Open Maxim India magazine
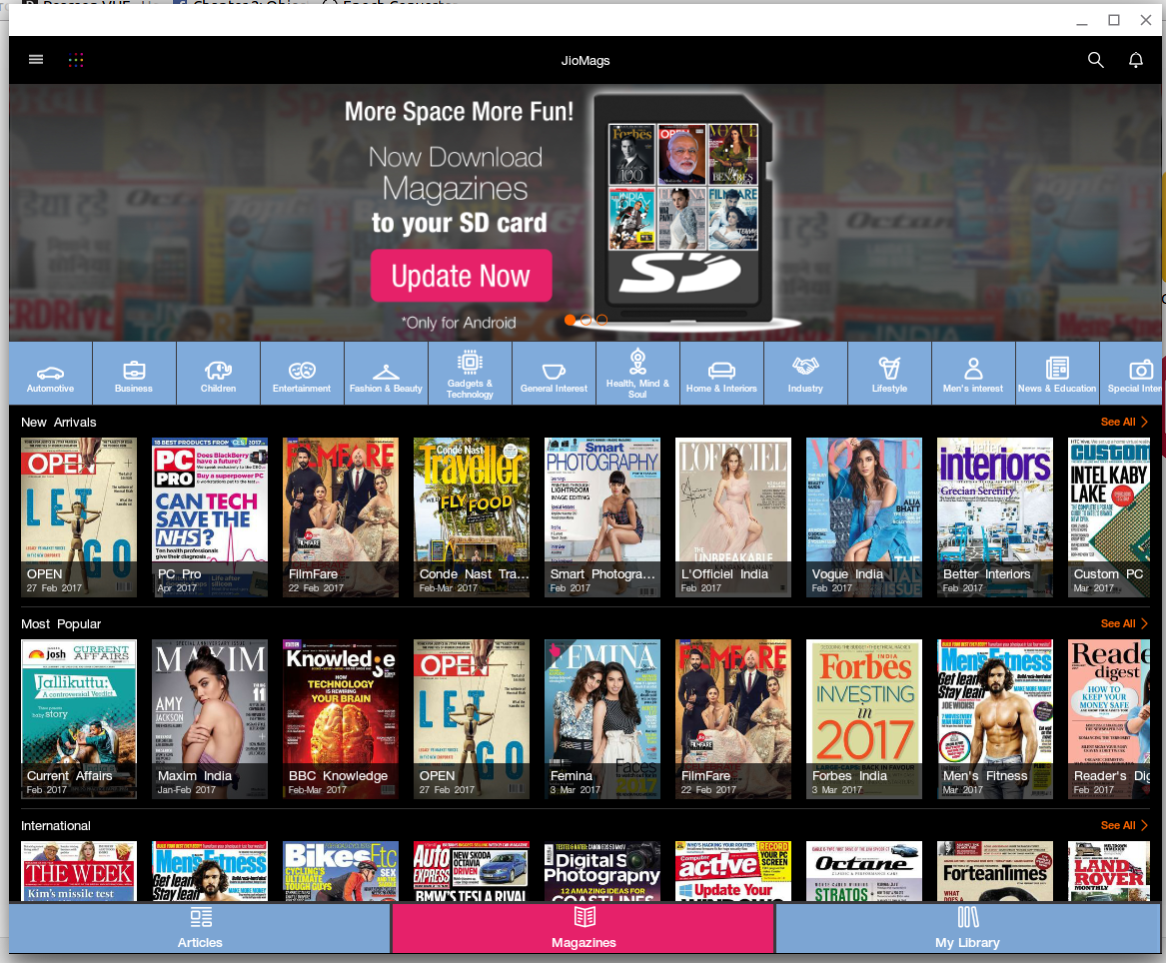This screenshot has height=963, width=1166. (210, 719)
